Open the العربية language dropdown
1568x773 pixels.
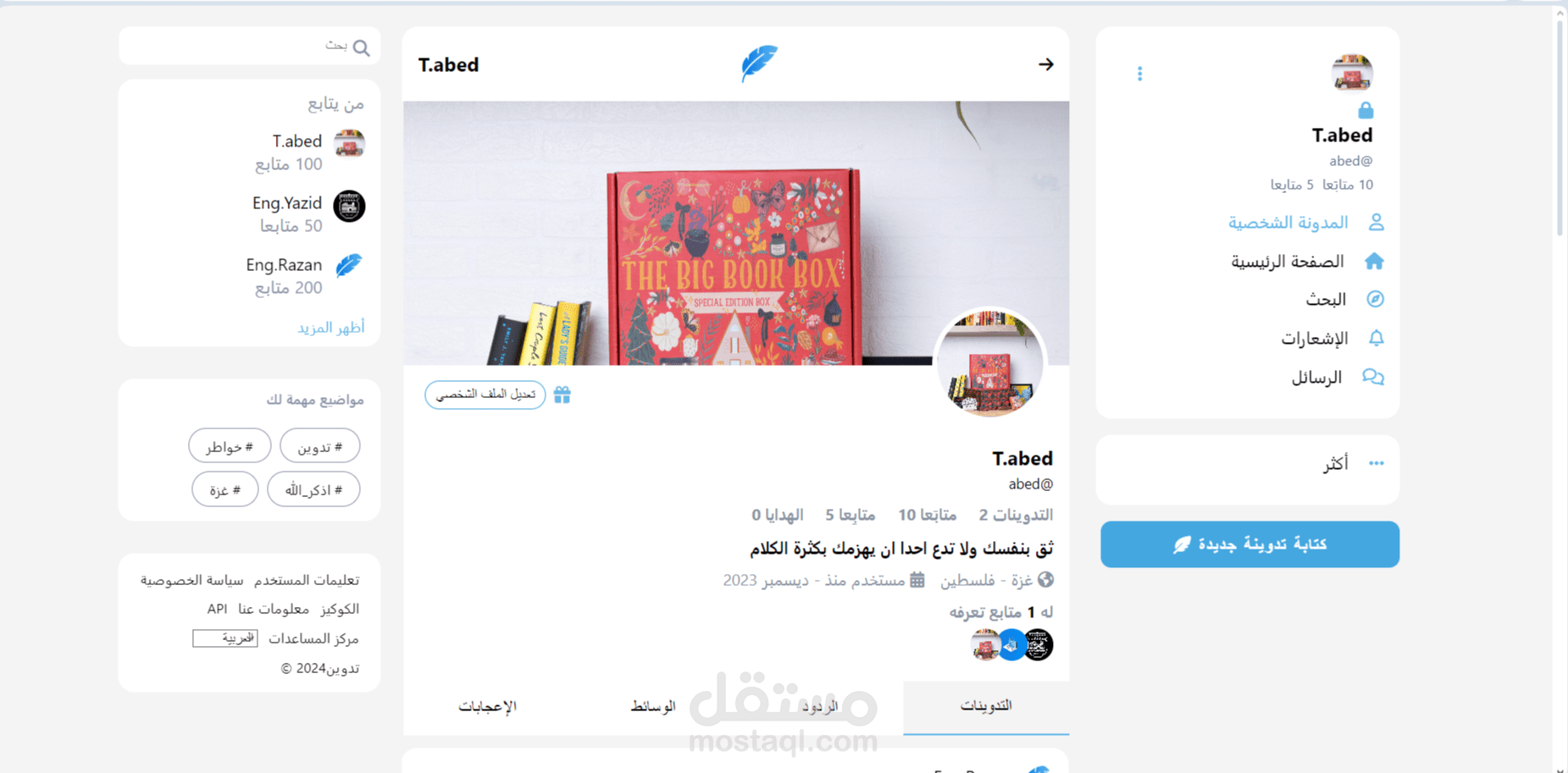(x=225, y=638)
